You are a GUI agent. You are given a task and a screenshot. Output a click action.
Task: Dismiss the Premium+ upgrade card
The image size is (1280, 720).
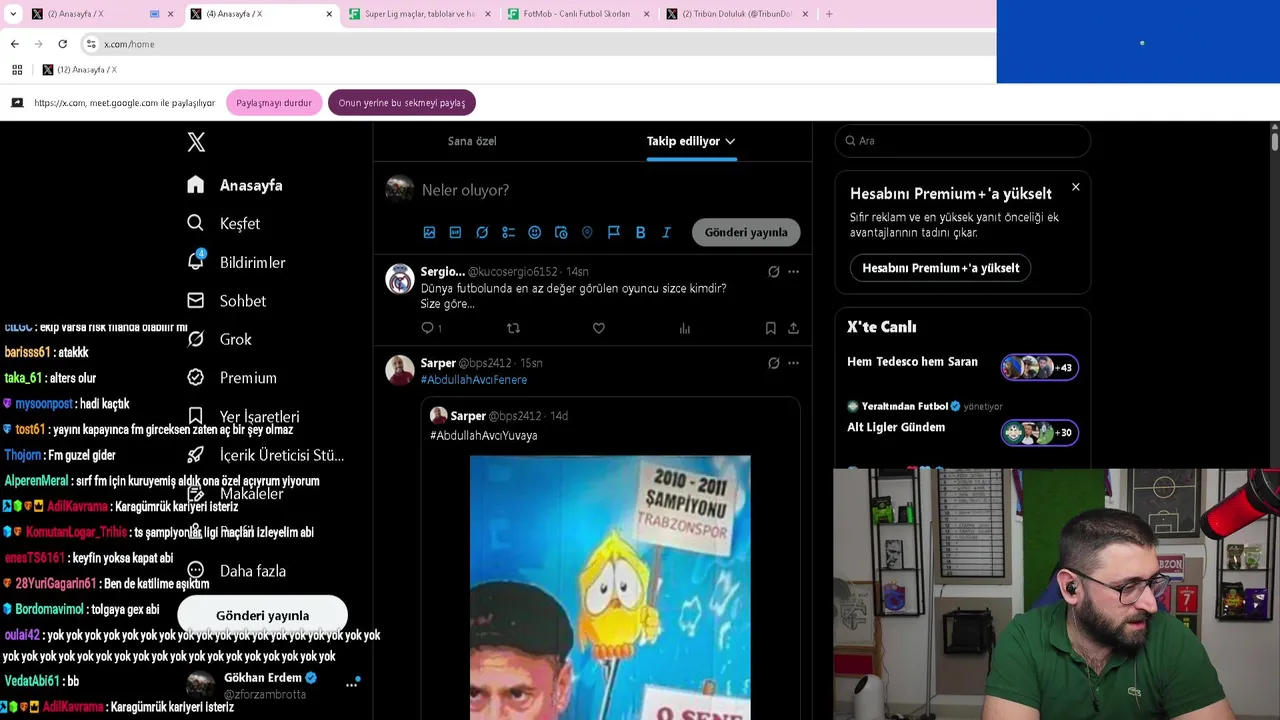pyautogui.click(x=1076, y=187)
